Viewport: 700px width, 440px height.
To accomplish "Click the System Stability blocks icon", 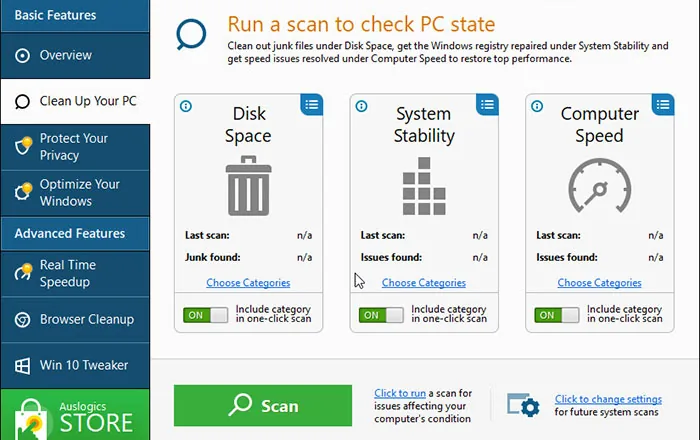I will (424, 186).
